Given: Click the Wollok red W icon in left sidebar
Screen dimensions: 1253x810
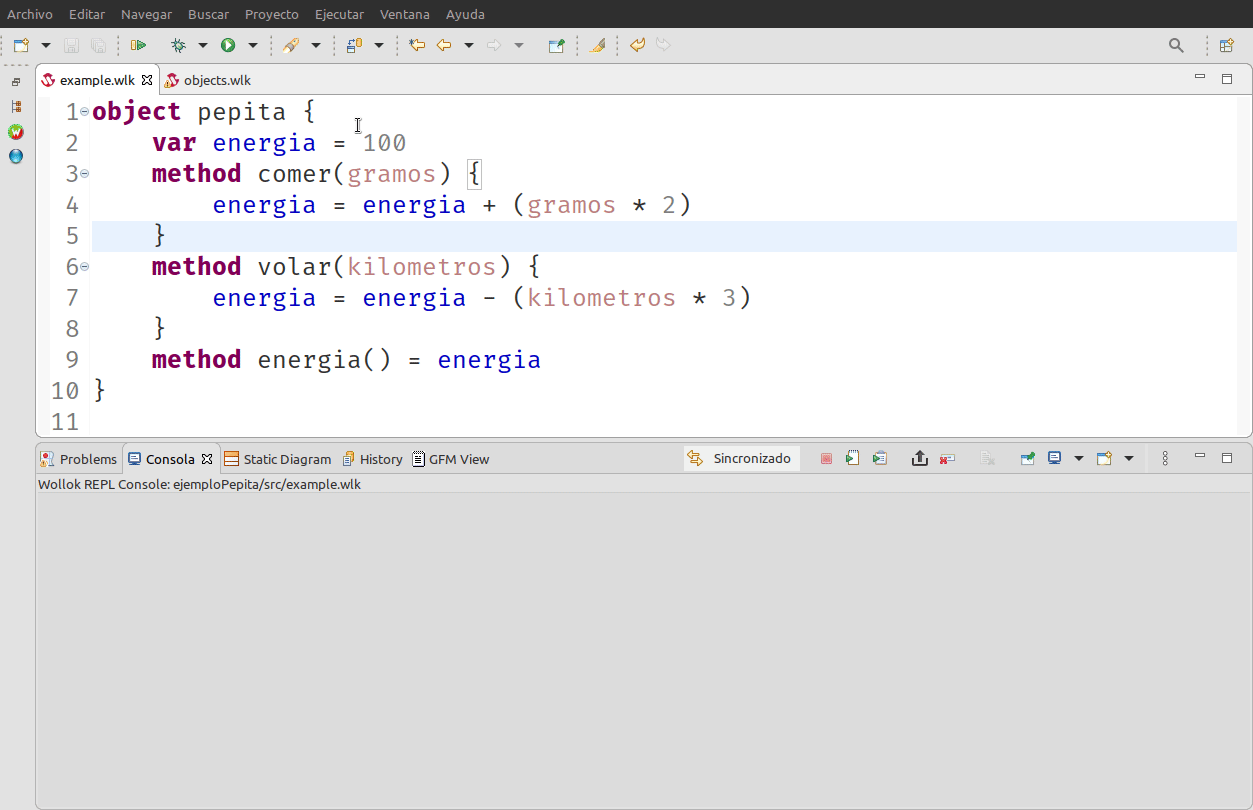Looking at the screenshot, I should tap(16, 132).
